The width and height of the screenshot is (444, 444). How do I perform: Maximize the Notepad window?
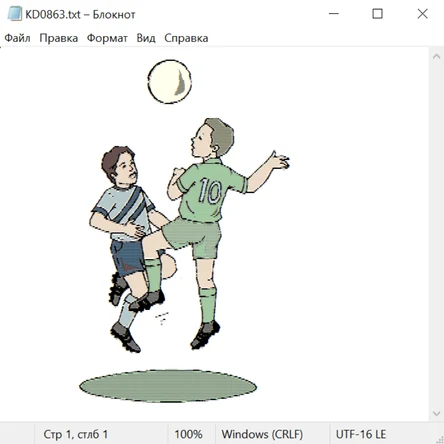click(x=377, y=14)
